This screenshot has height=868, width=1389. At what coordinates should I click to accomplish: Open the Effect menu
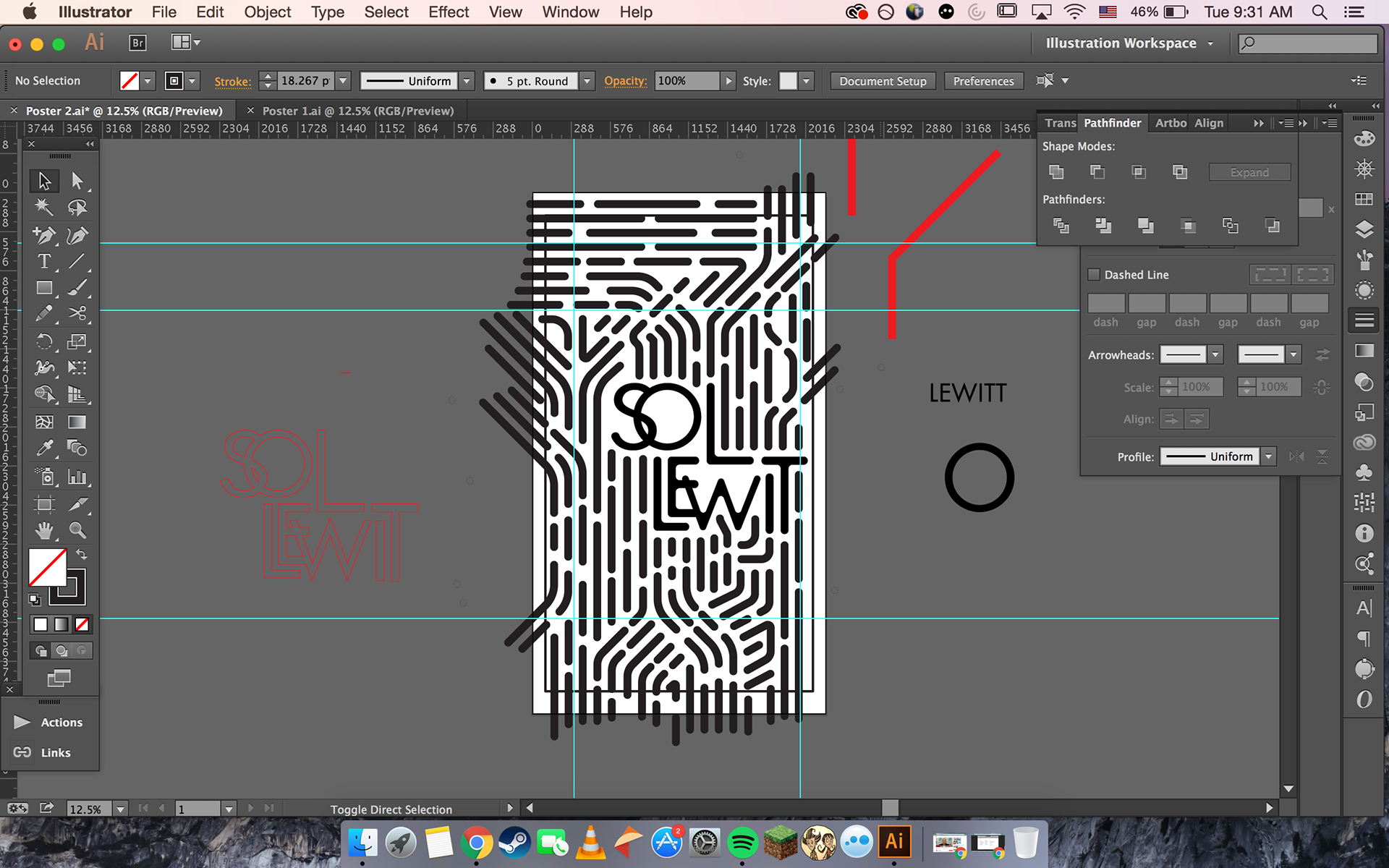pyautogui.click(x=449, y=12)
